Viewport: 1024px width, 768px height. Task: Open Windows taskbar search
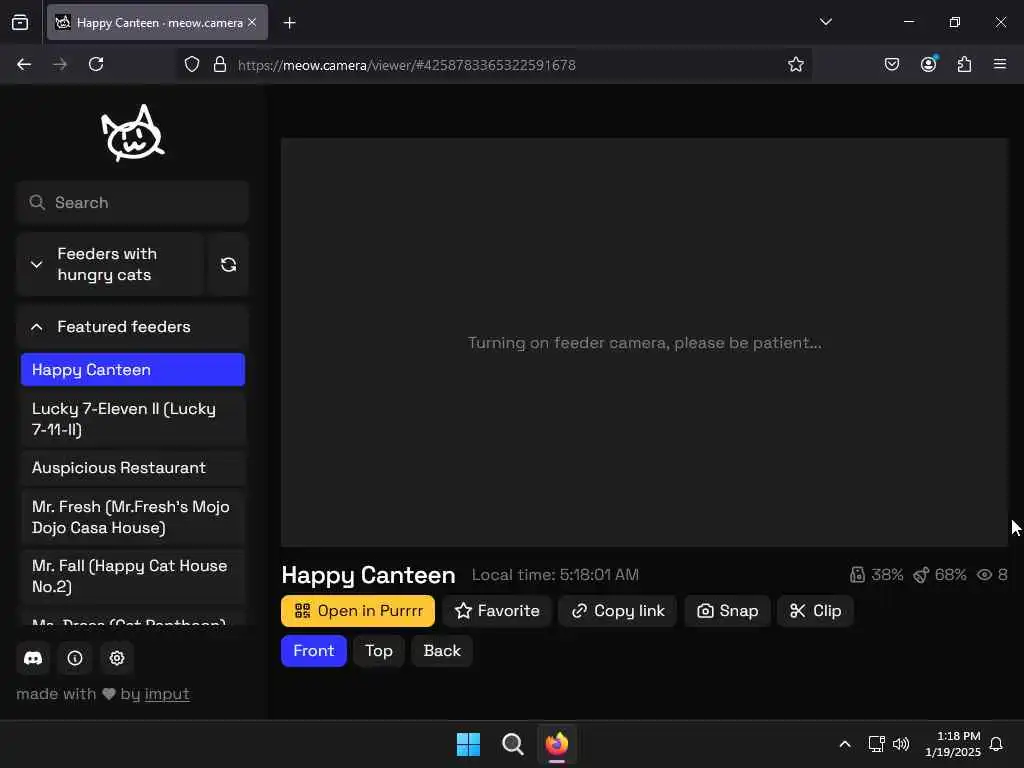(x=513, y=744)
